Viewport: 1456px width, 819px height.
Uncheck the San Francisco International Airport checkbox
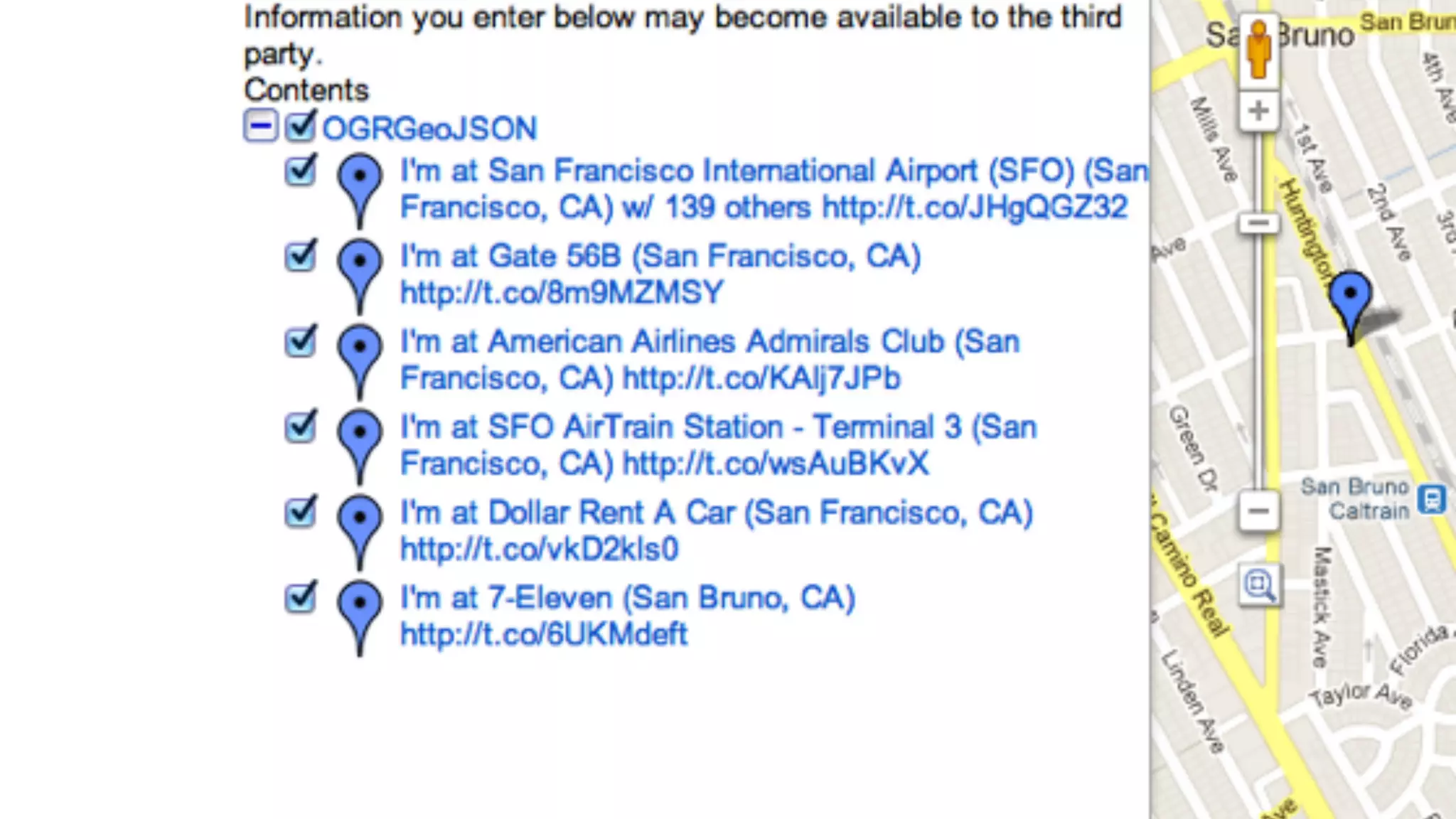coord(300,171)
